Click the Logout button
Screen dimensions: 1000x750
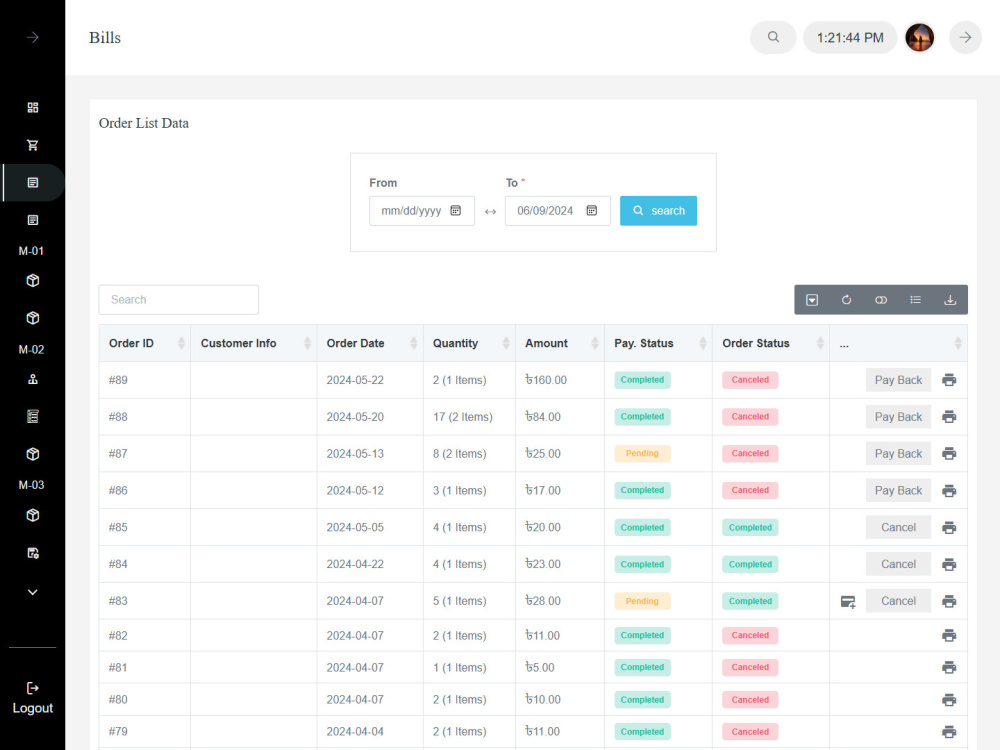point(33,698)
